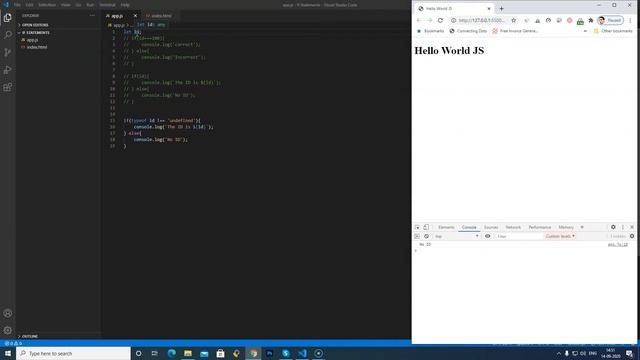Open the Help menu in VS Code
The width and height of the screenshot is (640, 360).
(x=125, y=5)
